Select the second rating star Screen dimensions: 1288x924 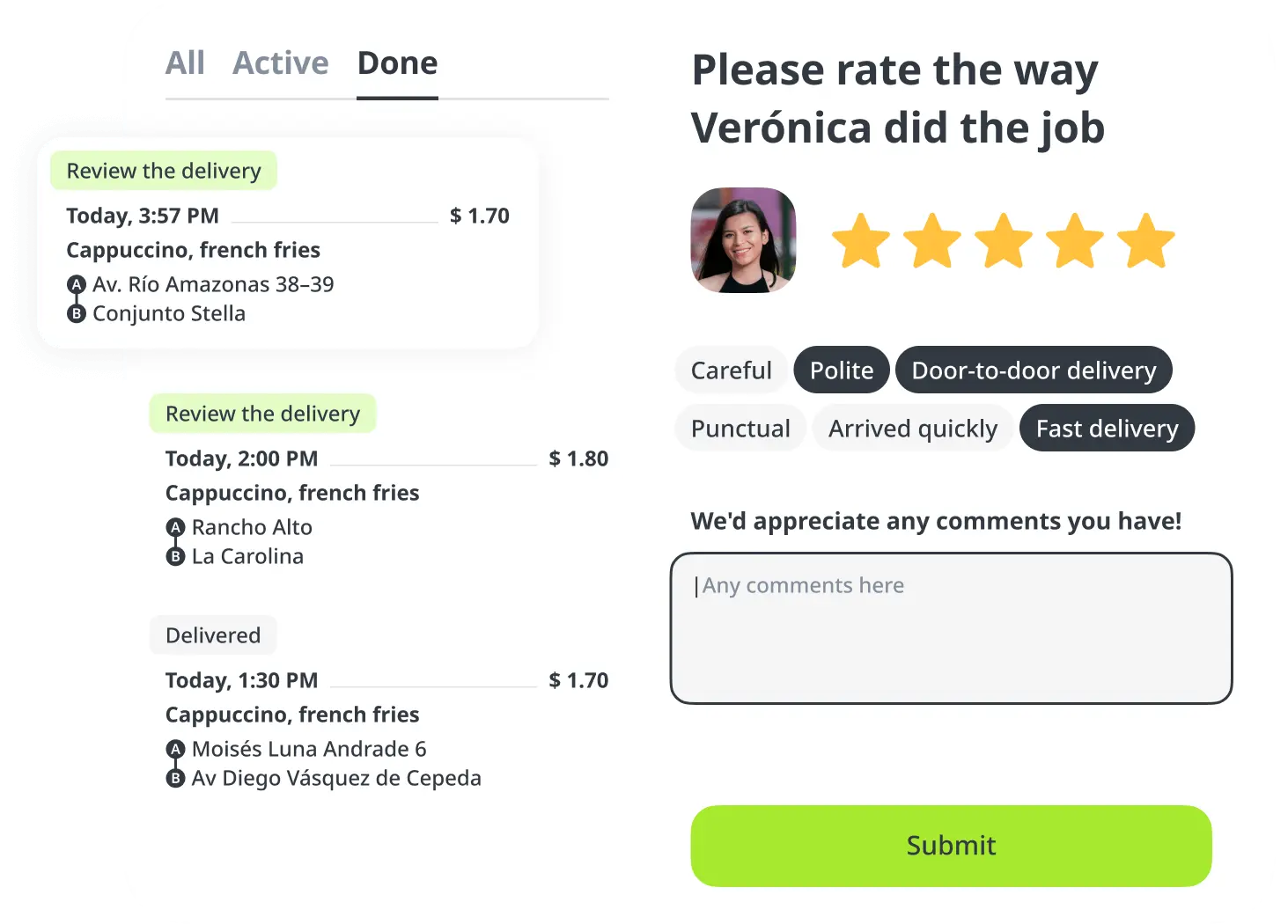pos(931,240)
